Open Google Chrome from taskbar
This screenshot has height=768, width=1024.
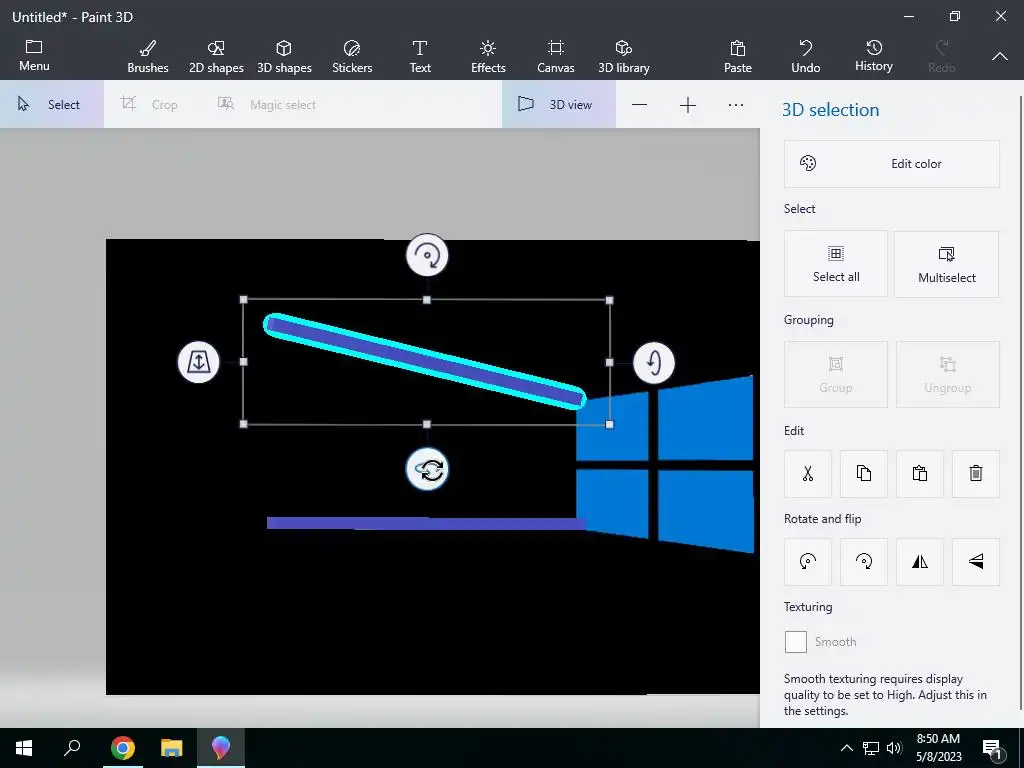tap(123, 748)
